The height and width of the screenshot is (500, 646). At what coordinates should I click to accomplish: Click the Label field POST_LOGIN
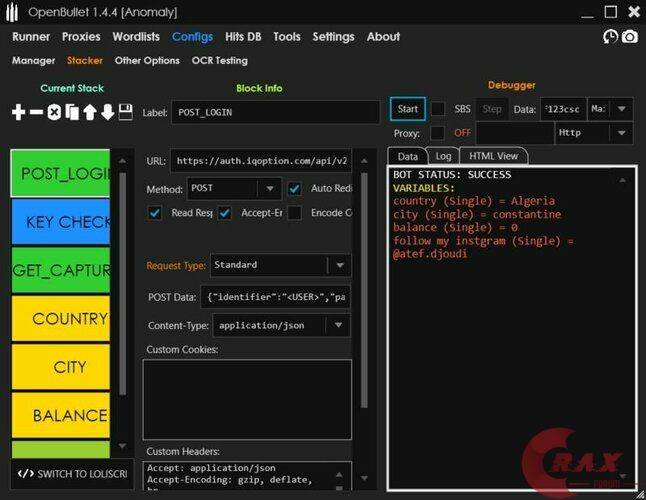coord(275,112)
